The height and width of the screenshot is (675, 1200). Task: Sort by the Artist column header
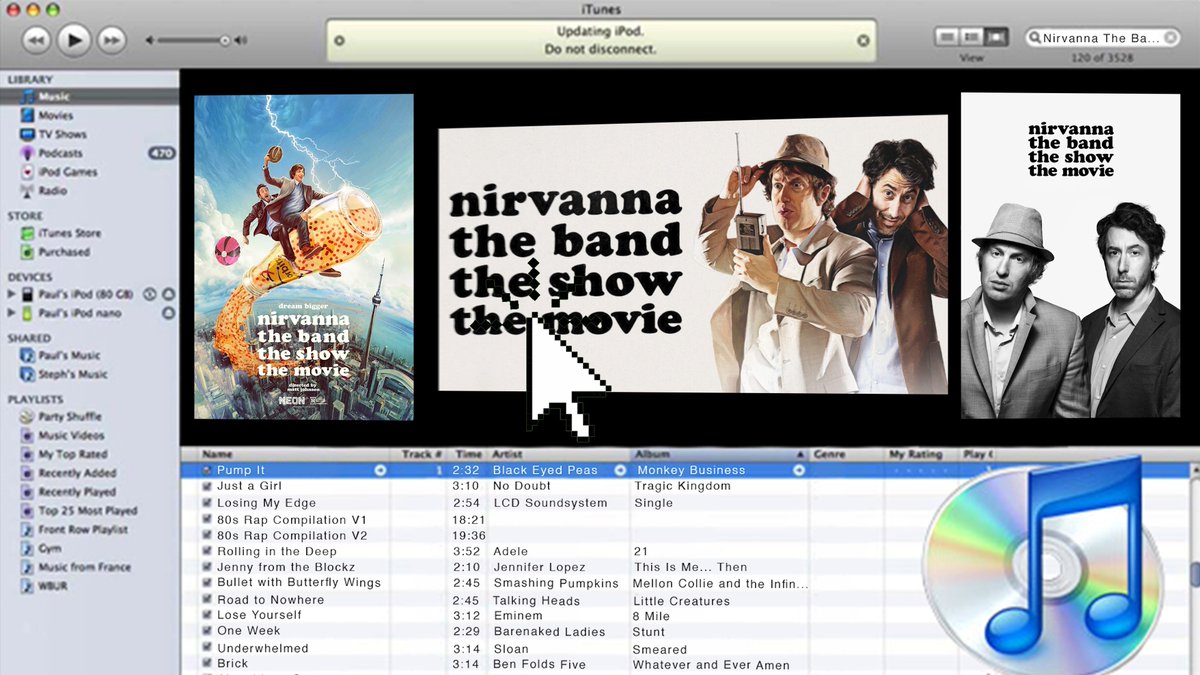tap(559, 454)
